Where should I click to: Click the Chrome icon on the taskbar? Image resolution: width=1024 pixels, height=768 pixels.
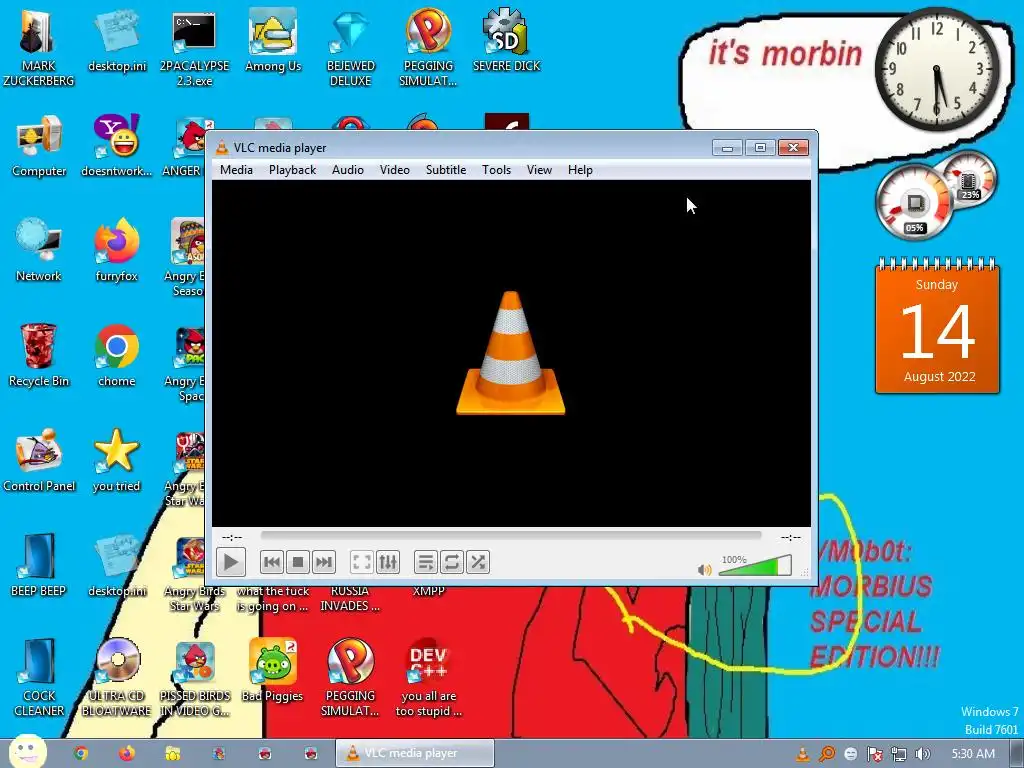(80, 753)
